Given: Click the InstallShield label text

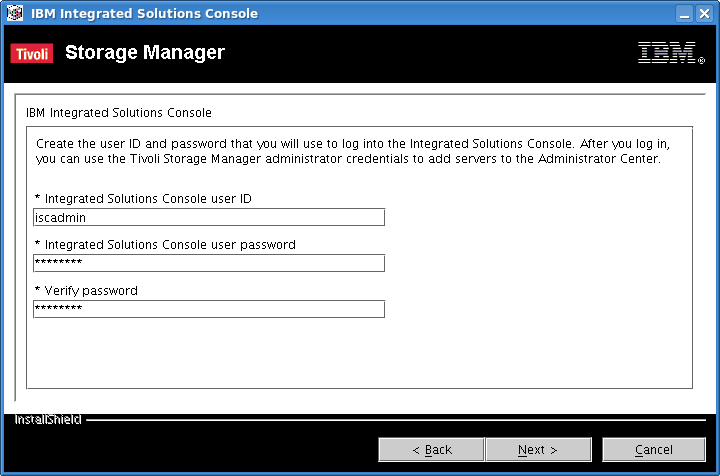Looking at the screenshot, I should tap(48, 420).
